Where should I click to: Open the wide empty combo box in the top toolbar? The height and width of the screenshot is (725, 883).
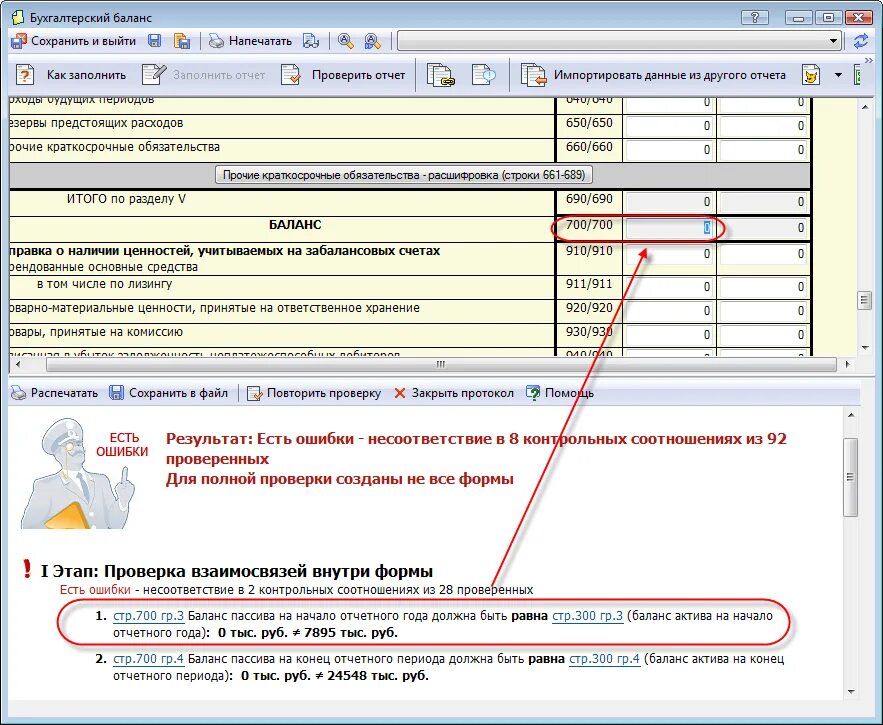click(619, 41)
